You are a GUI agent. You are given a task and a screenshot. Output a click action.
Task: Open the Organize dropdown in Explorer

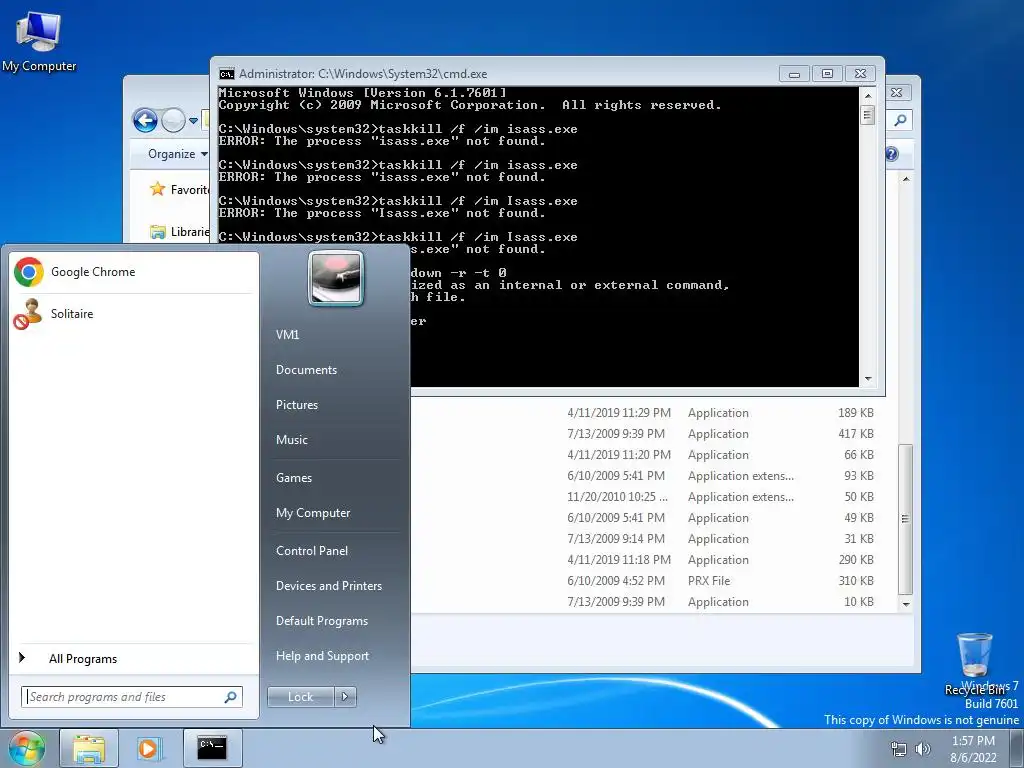[x=177, y=154]
